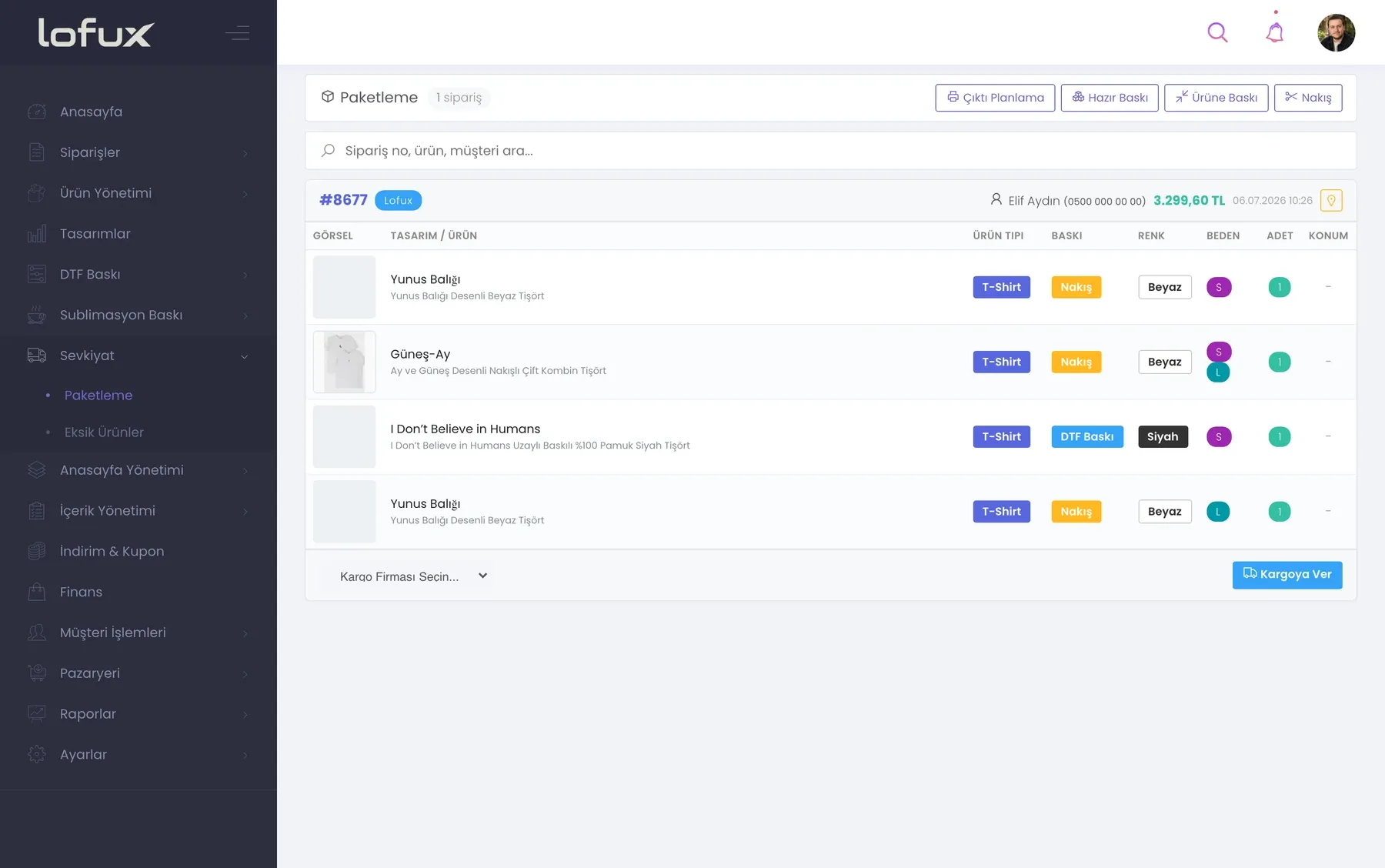
Task: Click the Hazır Baskı button
Action: (x=1110, y=98)
